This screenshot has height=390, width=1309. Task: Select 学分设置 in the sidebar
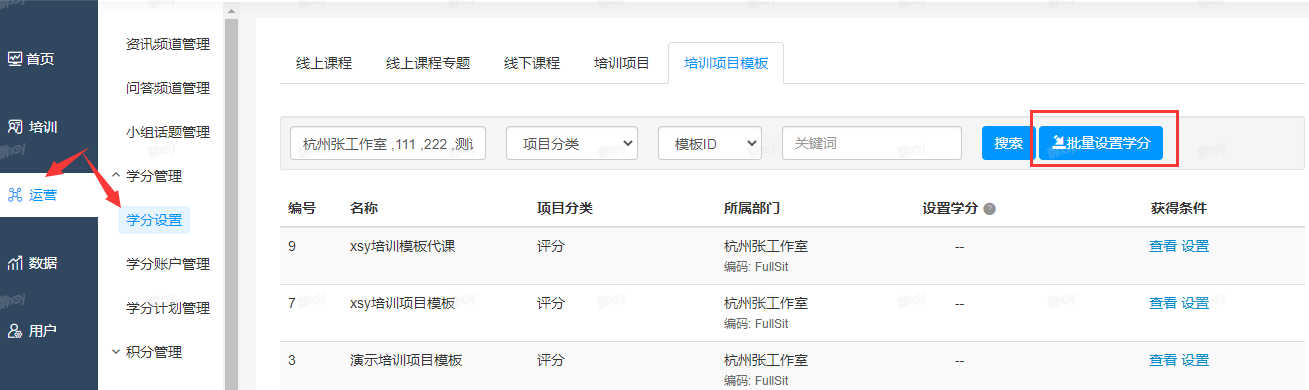click(154, 220)
